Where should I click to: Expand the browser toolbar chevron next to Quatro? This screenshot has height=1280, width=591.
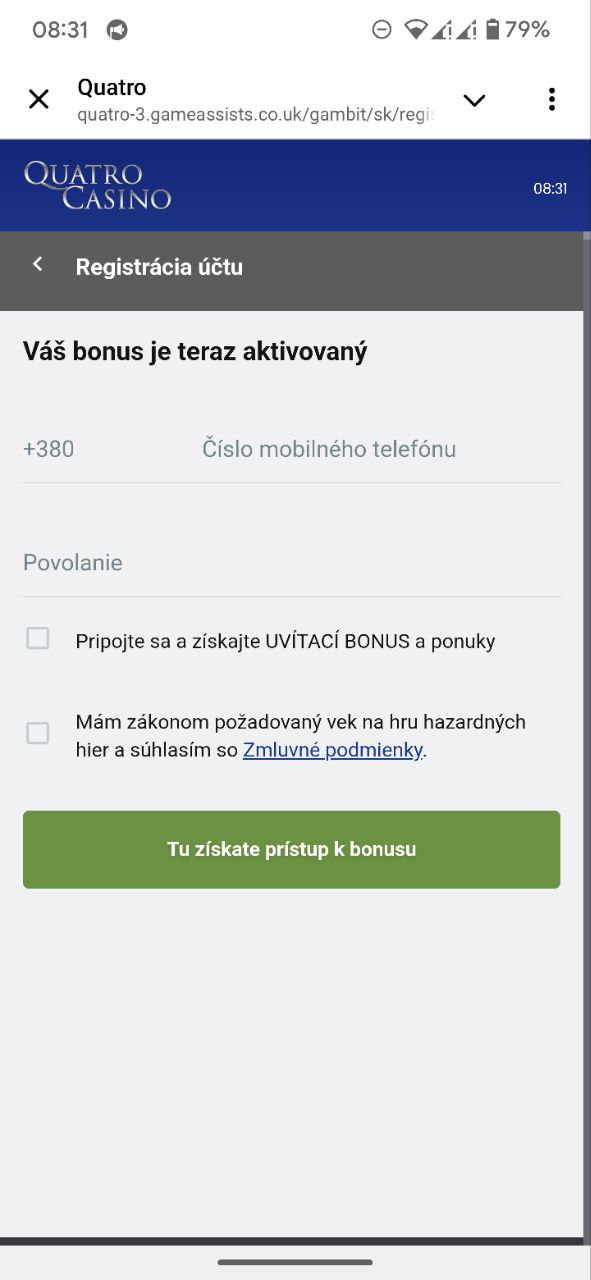point(474,99)
